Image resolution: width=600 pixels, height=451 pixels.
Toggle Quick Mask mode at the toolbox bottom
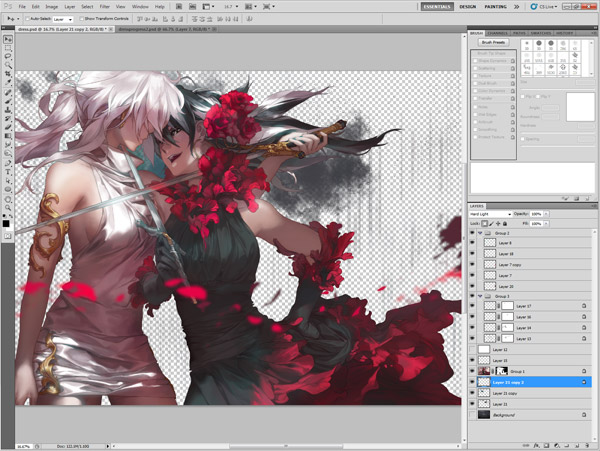[8, 236]
